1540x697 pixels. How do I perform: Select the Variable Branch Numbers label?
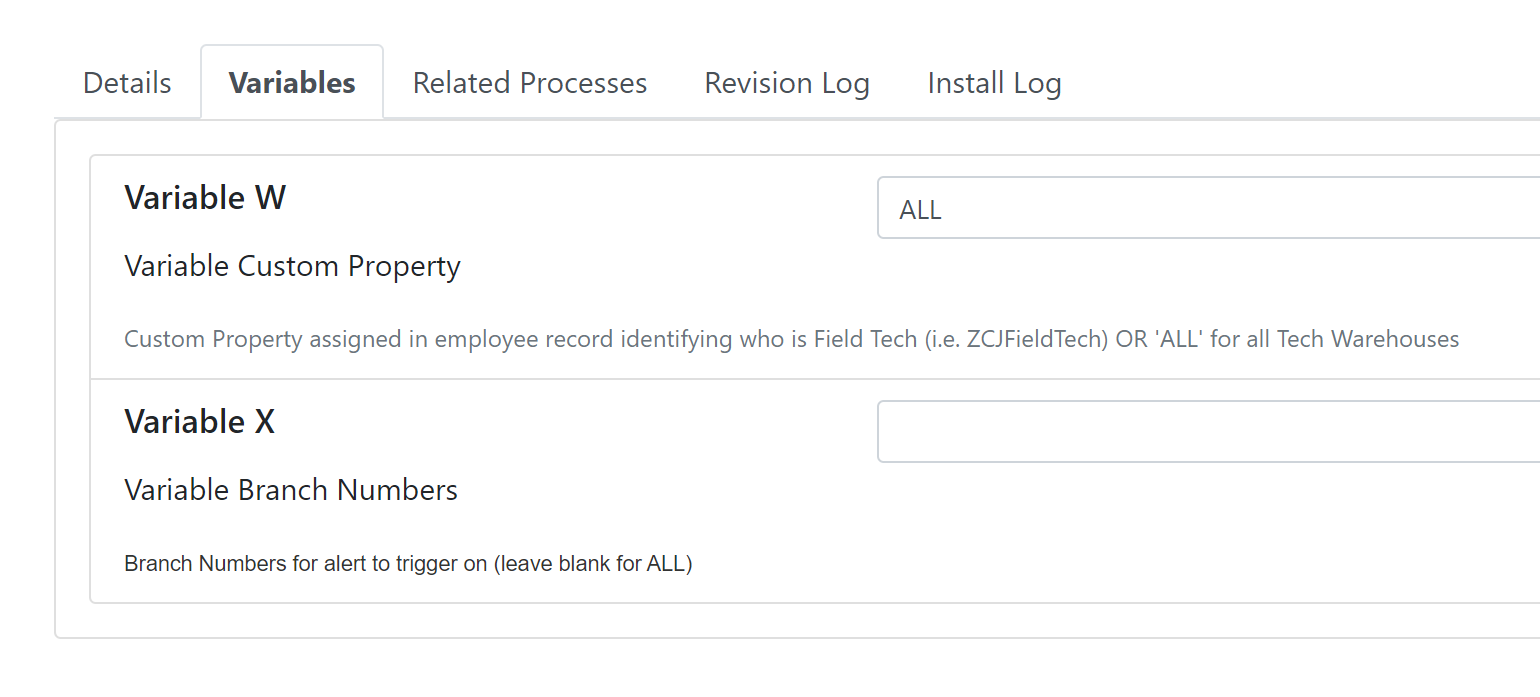point(291,490)
